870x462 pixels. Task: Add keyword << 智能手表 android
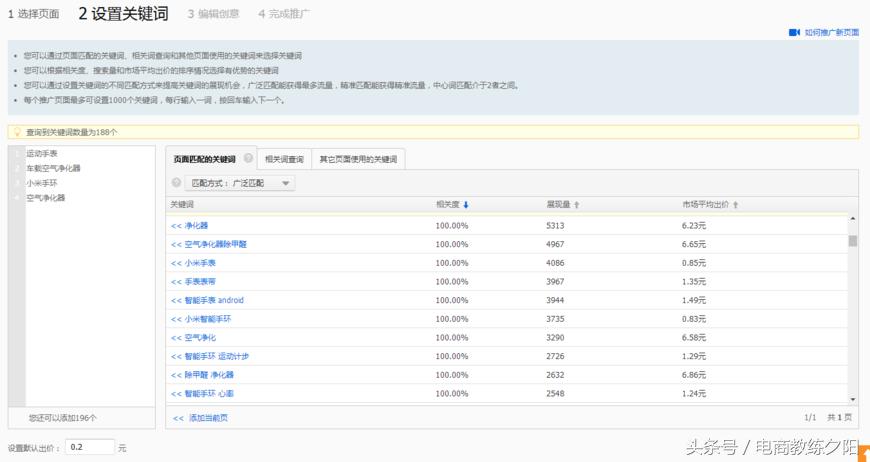pyautogui.click(x=207, y=300)
